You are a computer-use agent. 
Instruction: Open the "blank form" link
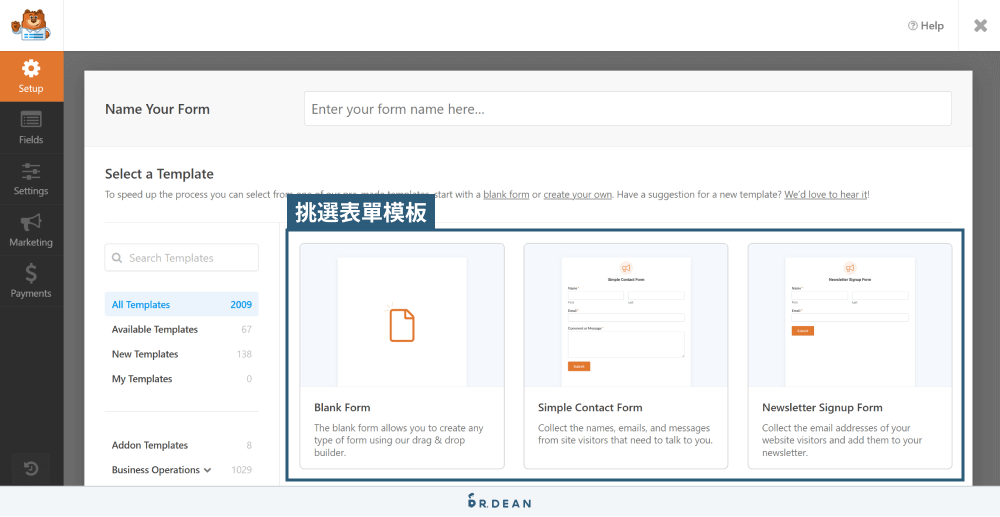tap(506, 194)
